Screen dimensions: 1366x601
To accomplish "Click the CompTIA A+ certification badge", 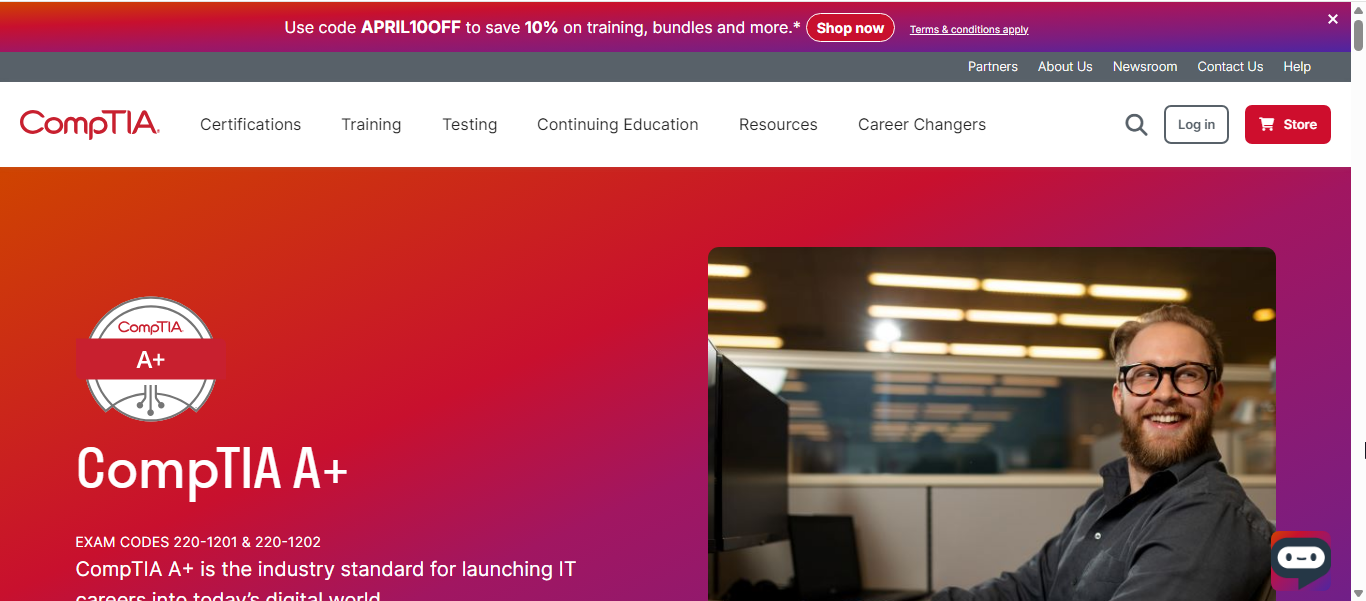I will [x=150, y=358].
